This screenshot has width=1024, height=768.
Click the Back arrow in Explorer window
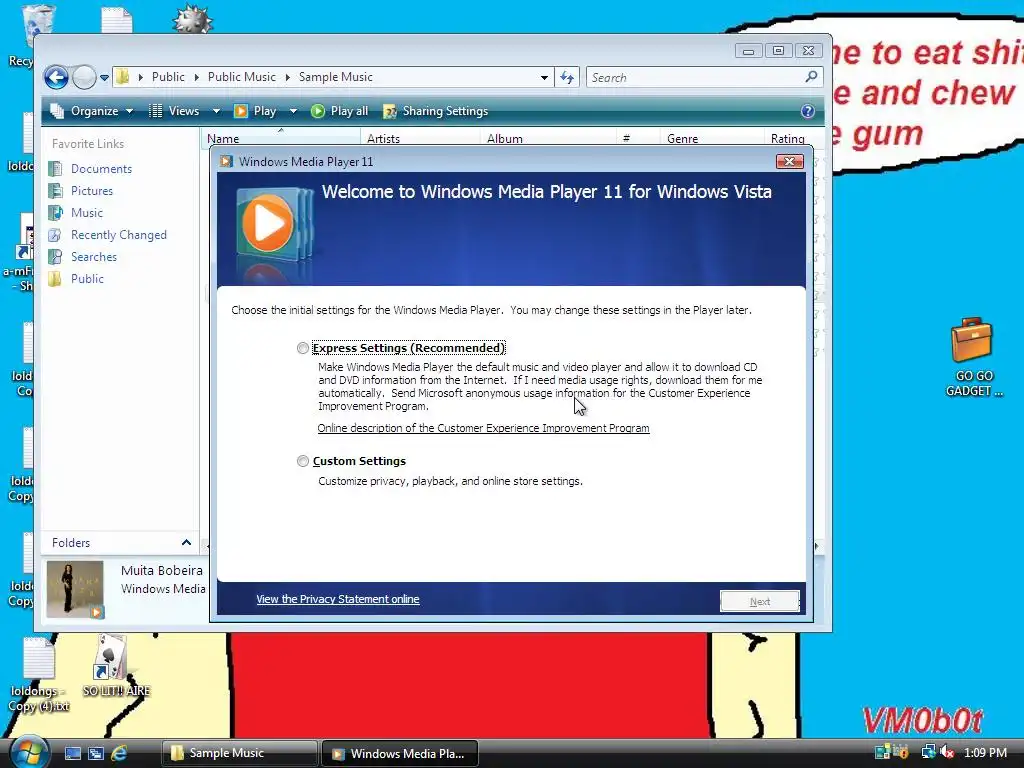[x=56, y=77]
